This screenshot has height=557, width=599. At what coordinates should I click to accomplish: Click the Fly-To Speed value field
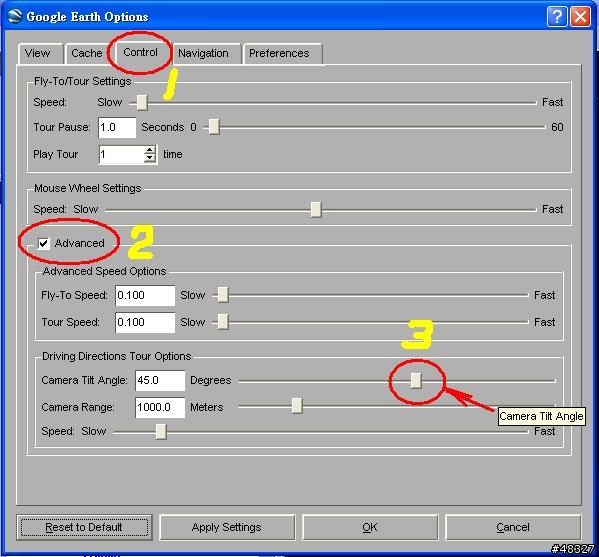coord(145,296)
